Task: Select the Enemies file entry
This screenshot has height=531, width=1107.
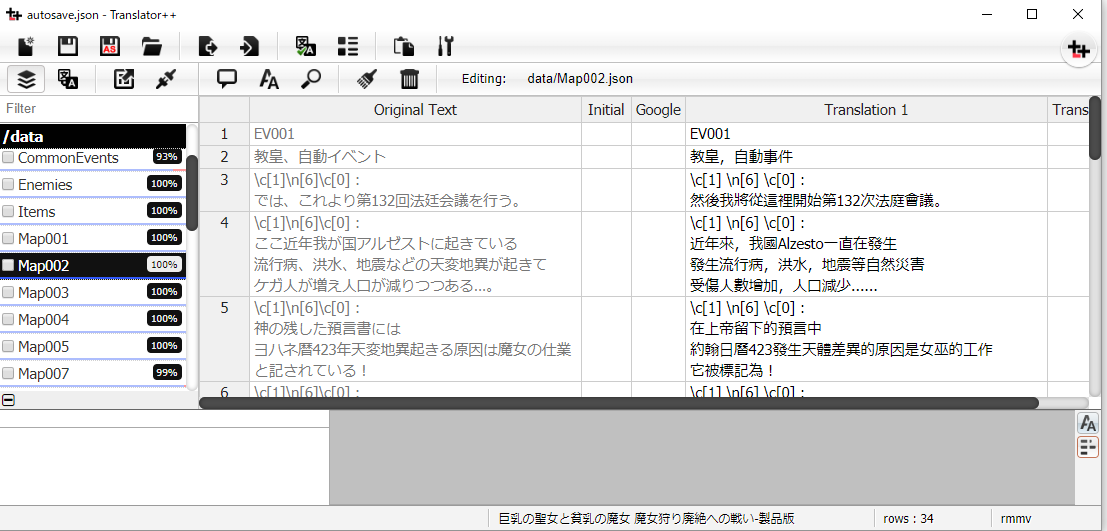Action: 93,184
